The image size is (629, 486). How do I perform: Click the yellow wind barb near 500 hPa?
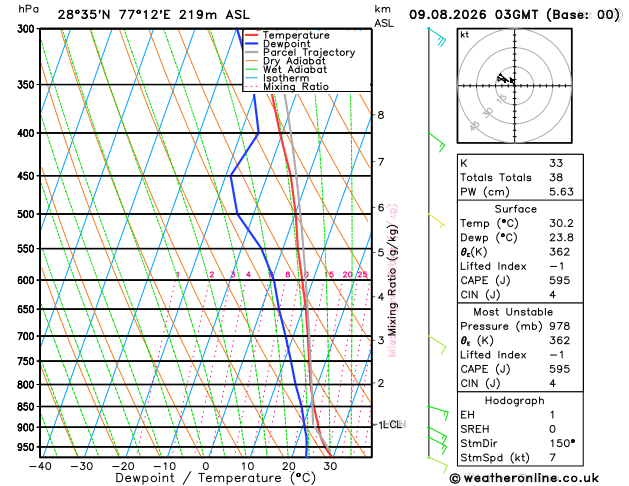(x=437, y=220)
